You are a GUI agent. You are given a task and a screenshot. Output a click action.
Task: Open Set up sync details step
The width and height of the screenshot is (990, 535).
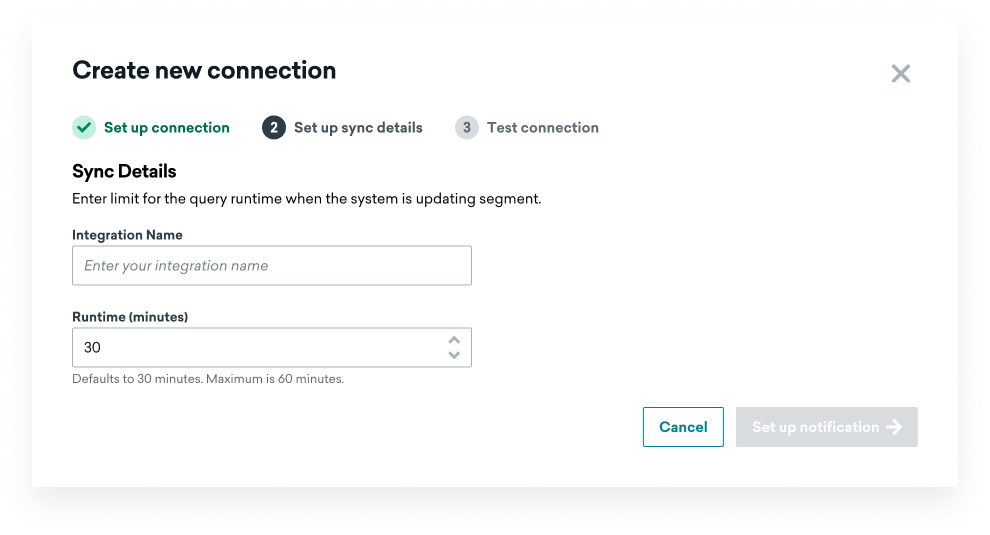[x=358, y=128]
